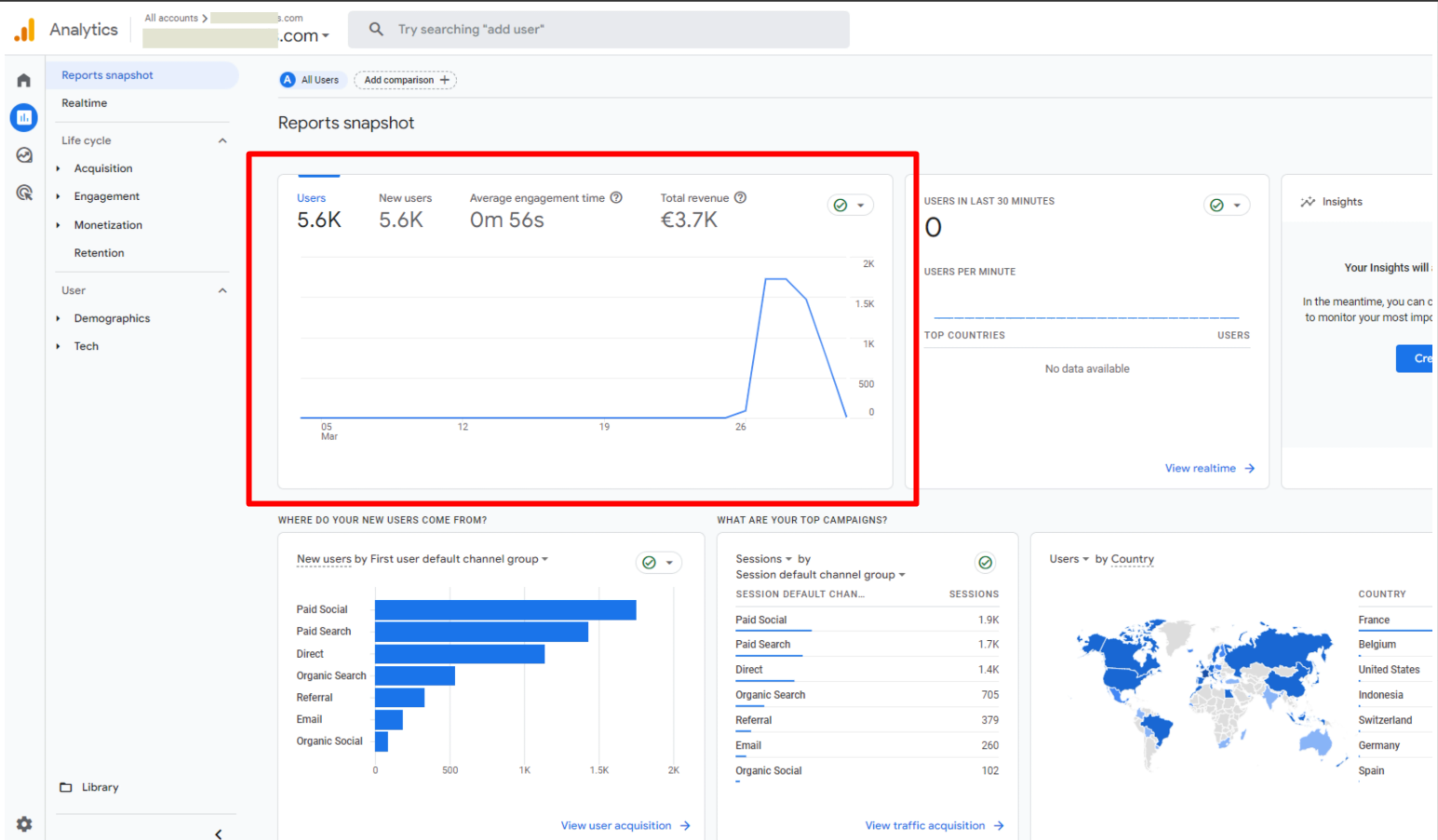
Task: Click the Add comparison button
Action: click(406, 80)
